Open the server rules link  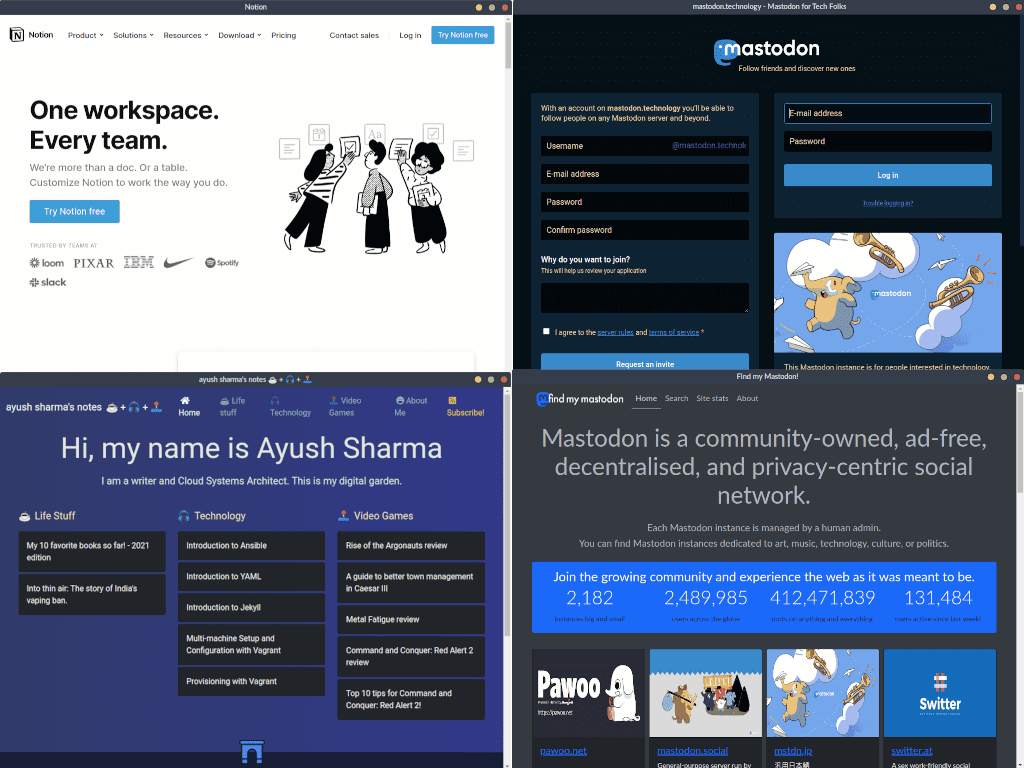615,332
